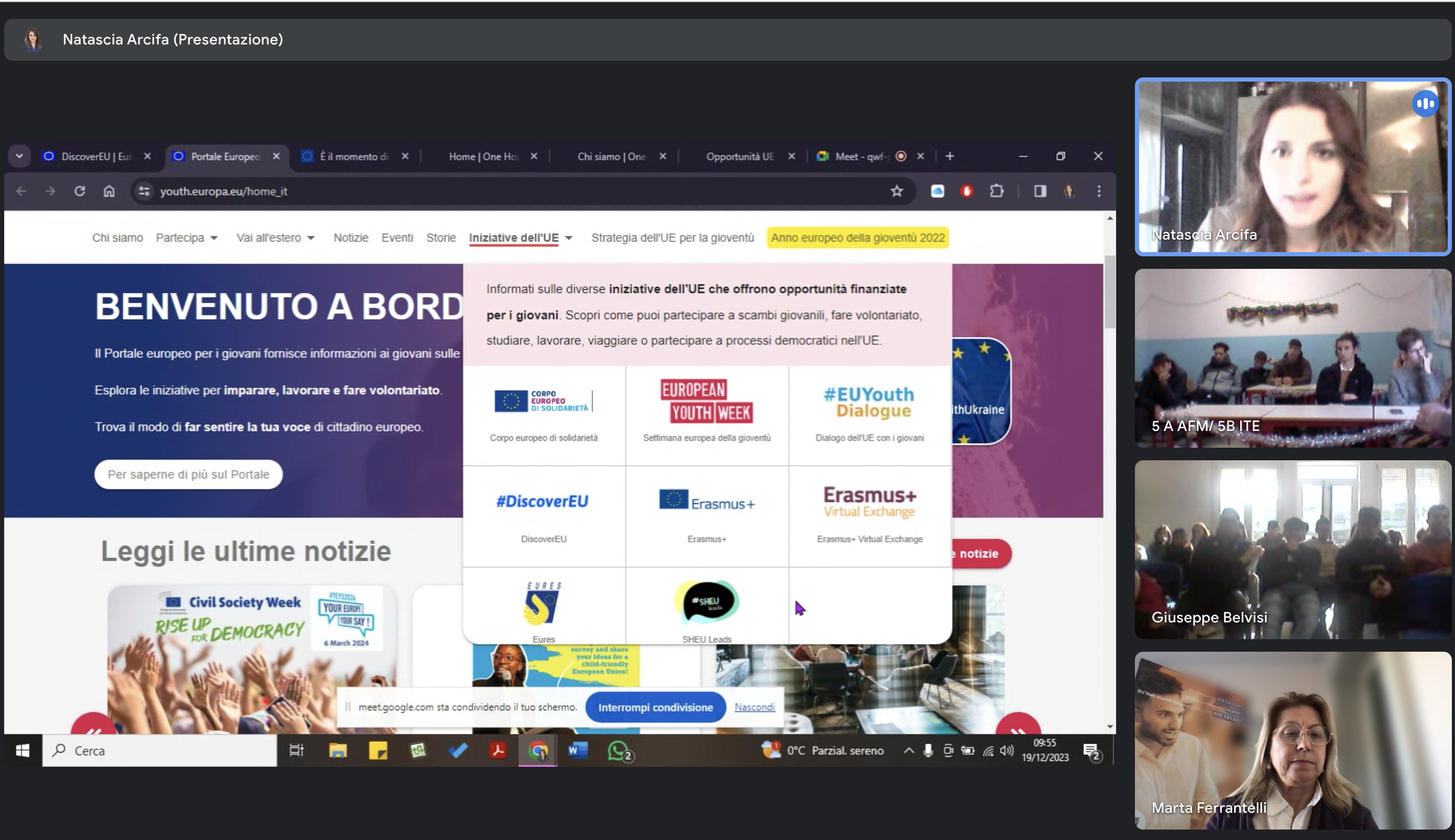
Task: Open Windows Start menu
Action: click(x=22, y=751)
